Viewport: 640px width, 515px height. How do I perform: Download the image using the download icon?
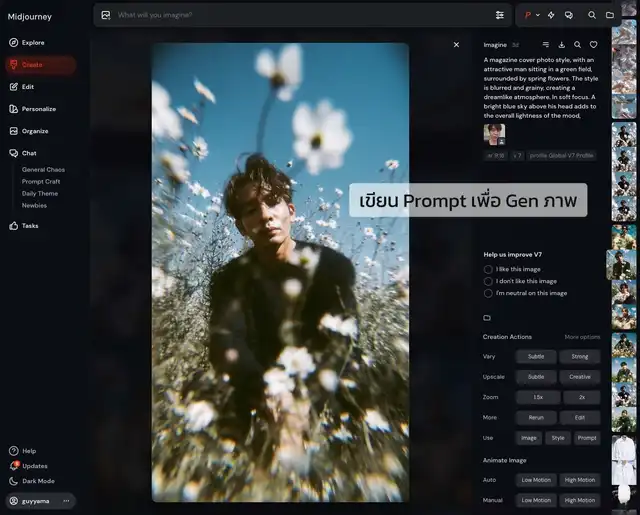coord(561,45)
